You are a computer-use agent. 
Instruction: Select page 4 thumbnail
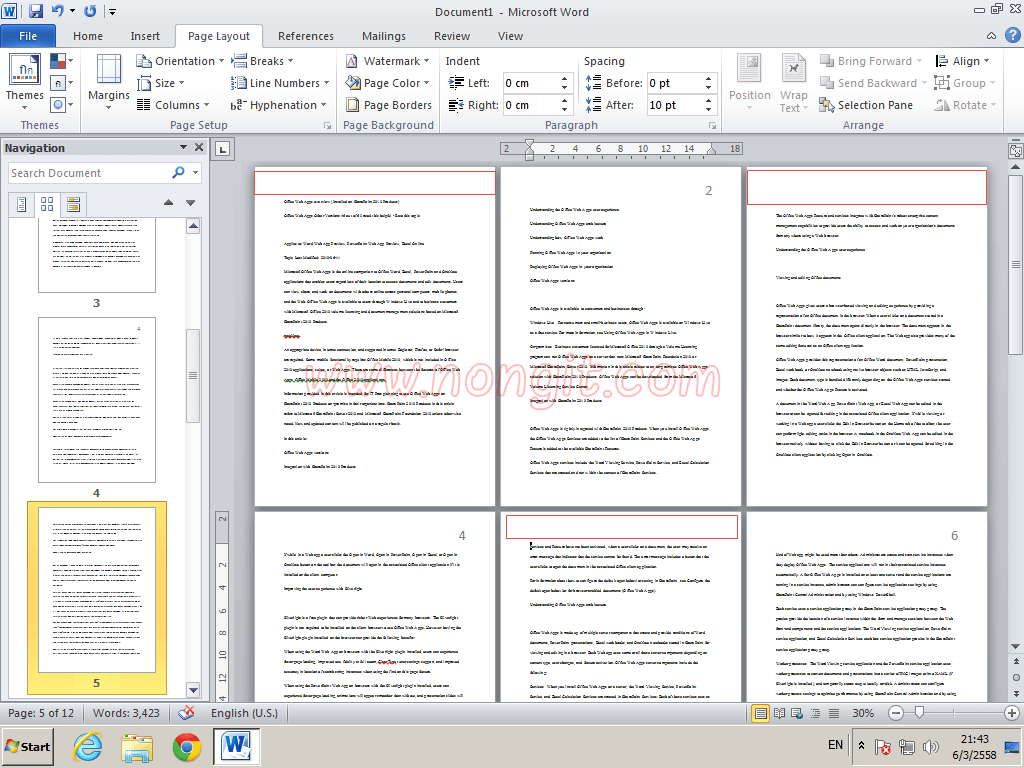click(97, 400)
